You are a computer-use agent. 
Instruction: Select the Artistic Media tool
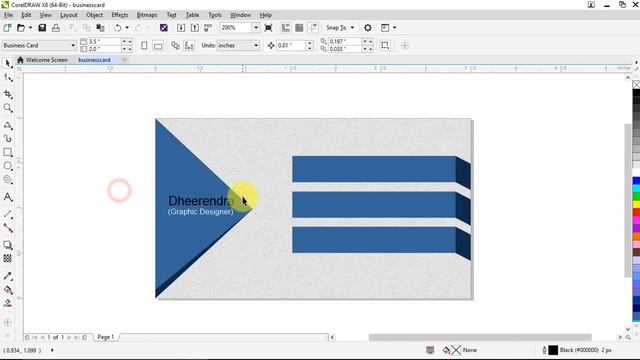point(8,138)
